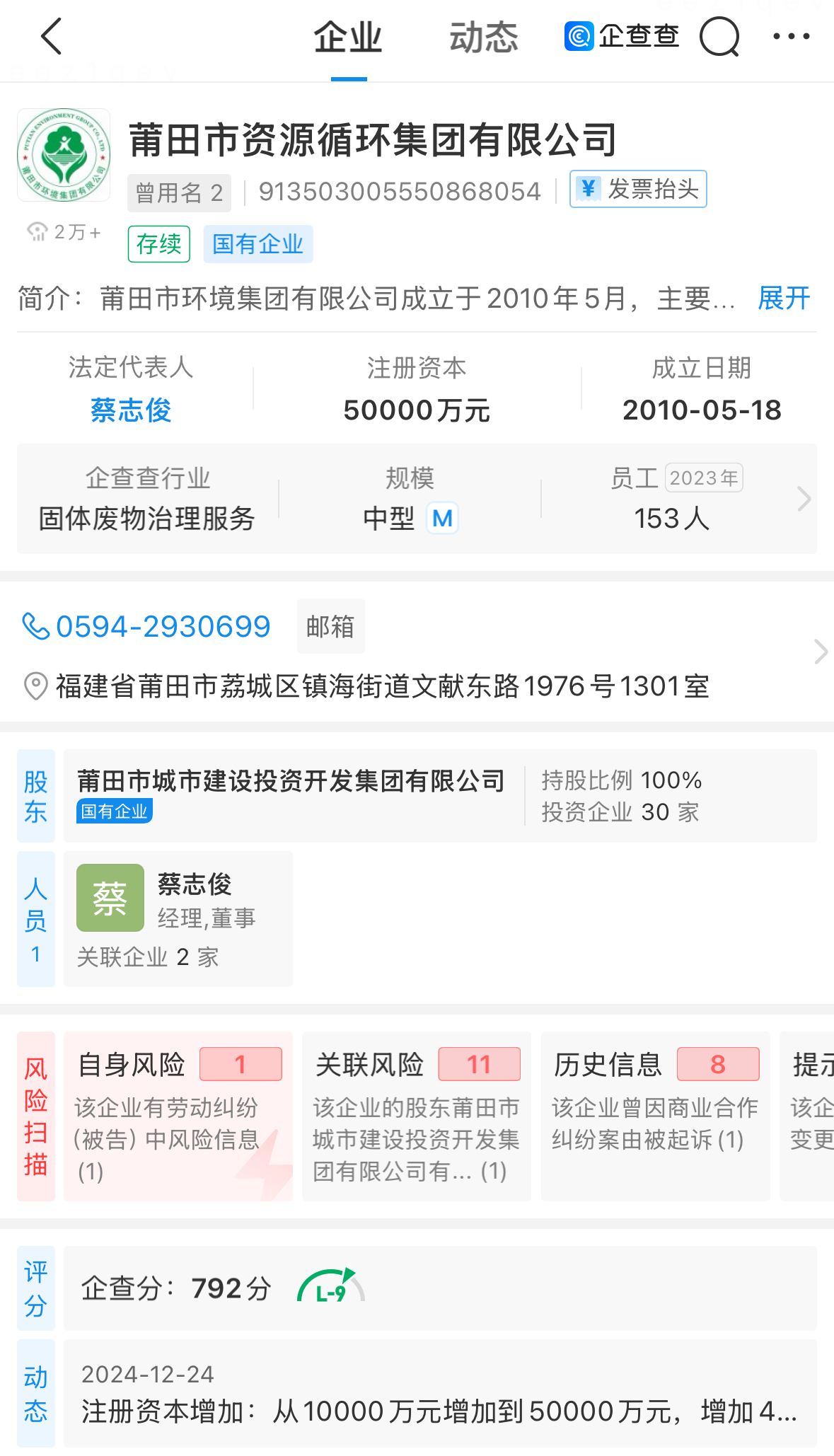
Task: Open contact details chevron arrow
Action: click(821, 652)
